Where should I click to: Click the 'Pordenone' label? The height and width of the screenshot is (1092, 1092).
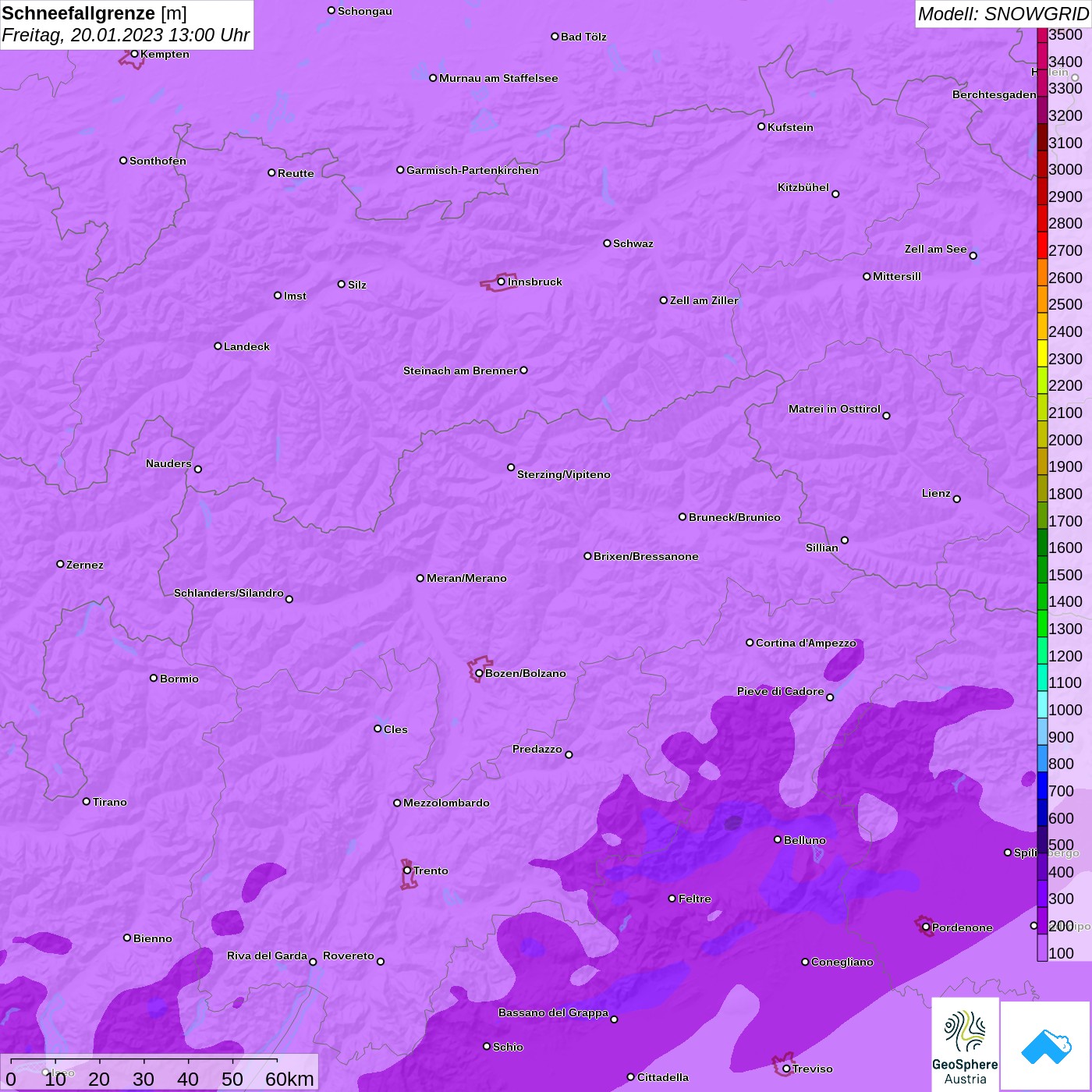[963, 927]
